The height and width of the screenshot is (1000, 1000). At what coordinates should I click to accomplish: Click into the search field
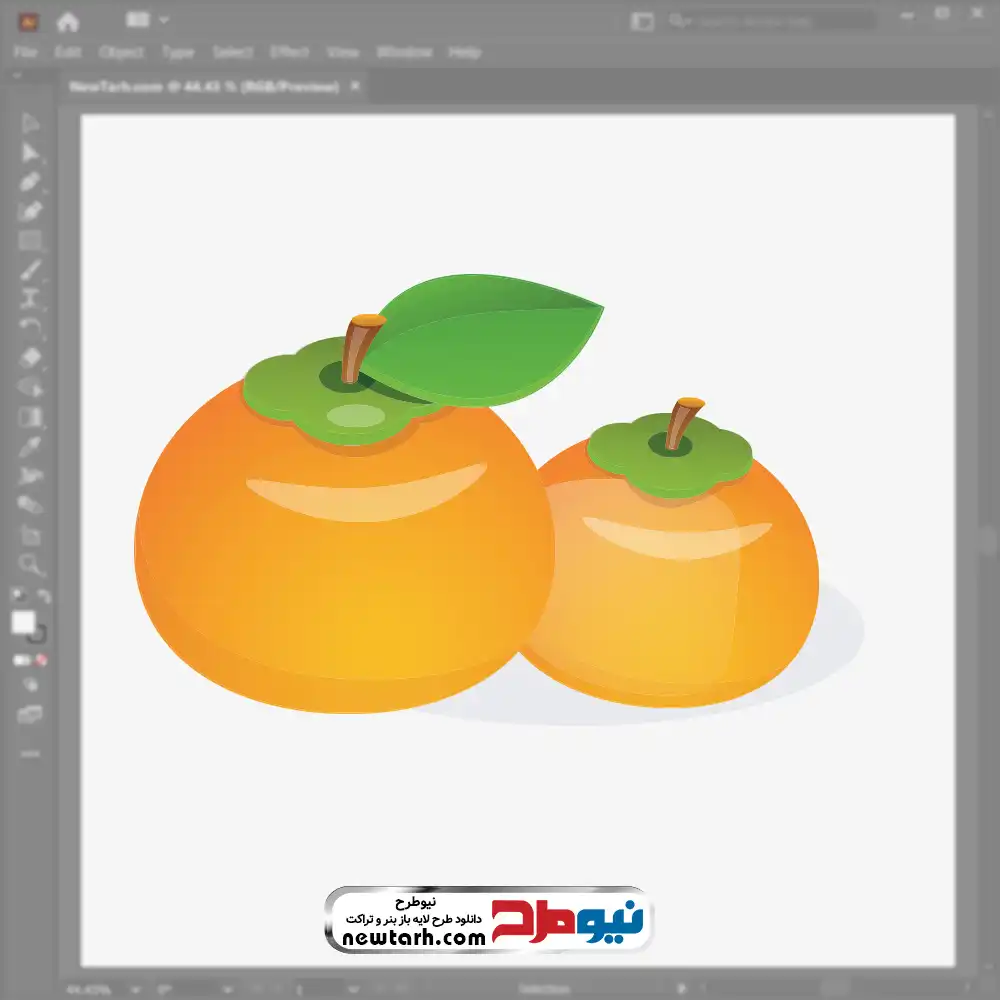pyautogui.click(x=772, y=22)
